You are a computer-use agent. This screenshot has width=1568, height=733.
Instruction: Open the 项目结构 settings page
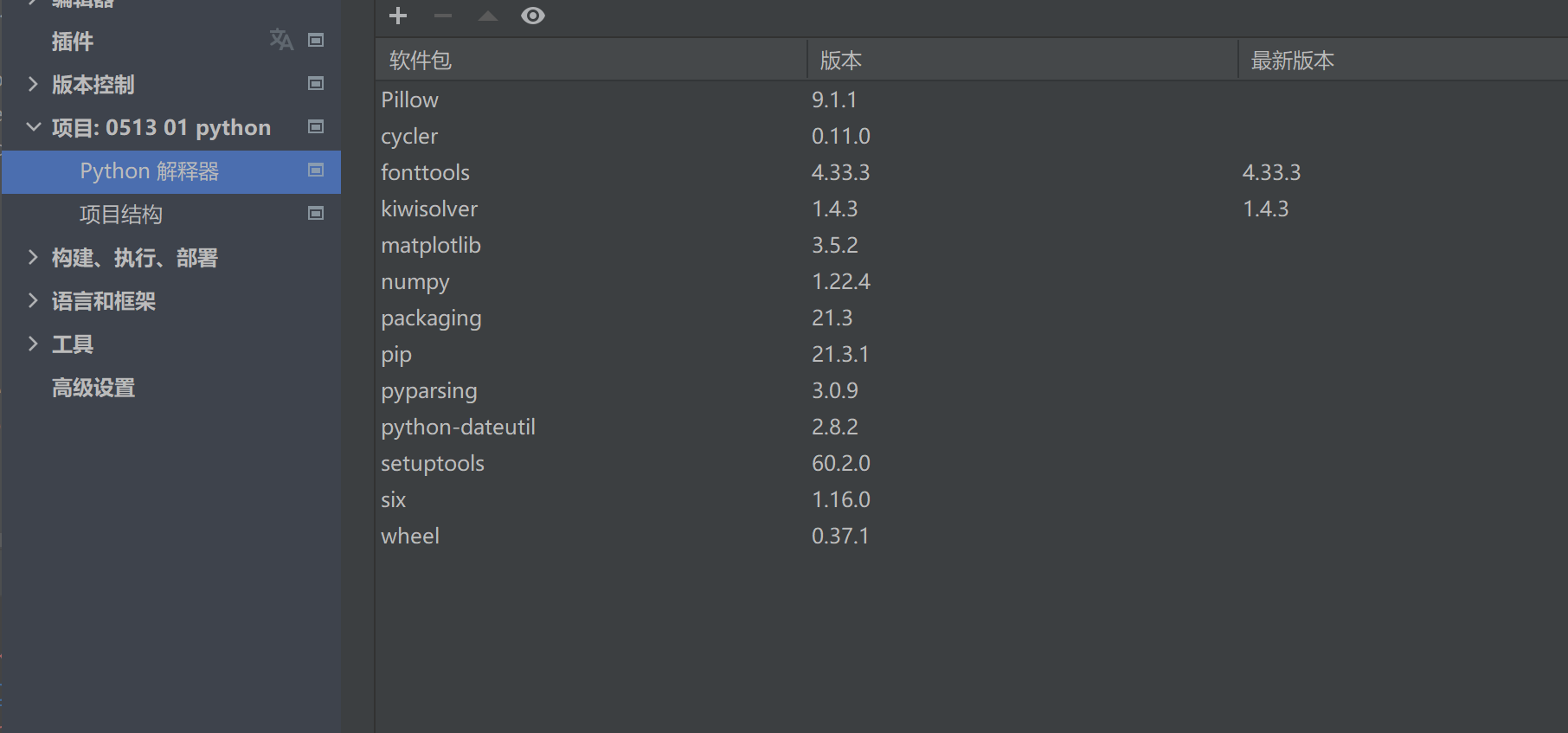coord(121,215)
